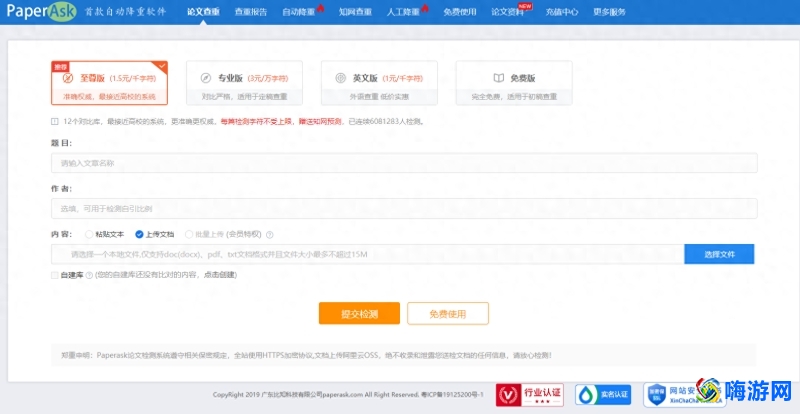
Task: Open the 论文资料 menu item
Action: coord(507,12)
